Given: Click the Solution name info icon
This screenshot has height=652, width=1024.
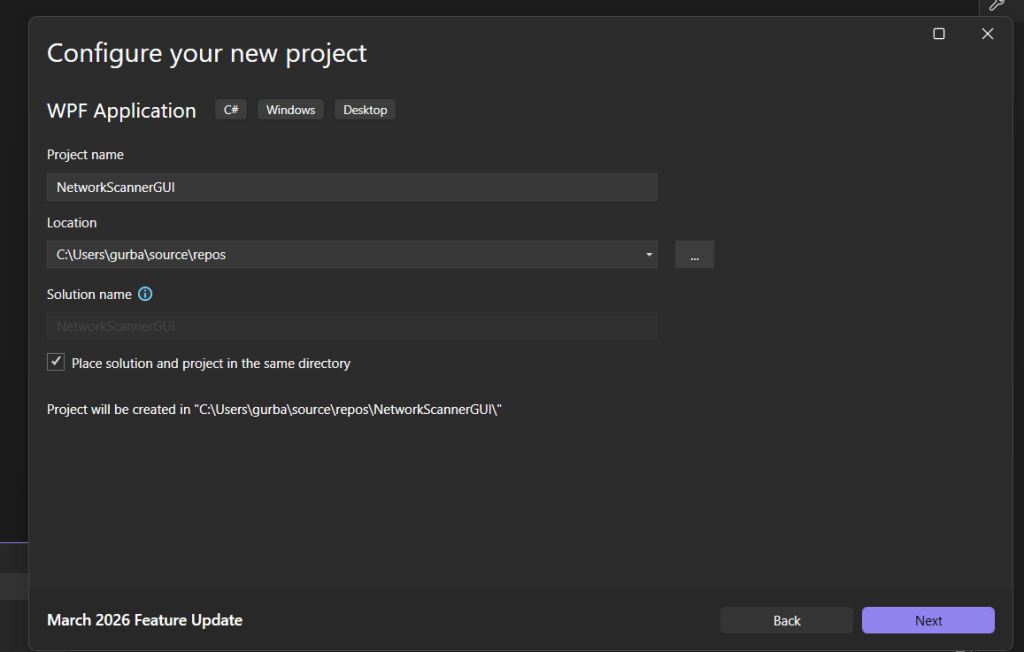Looking at the screenshot, I should tap(145, 294).
